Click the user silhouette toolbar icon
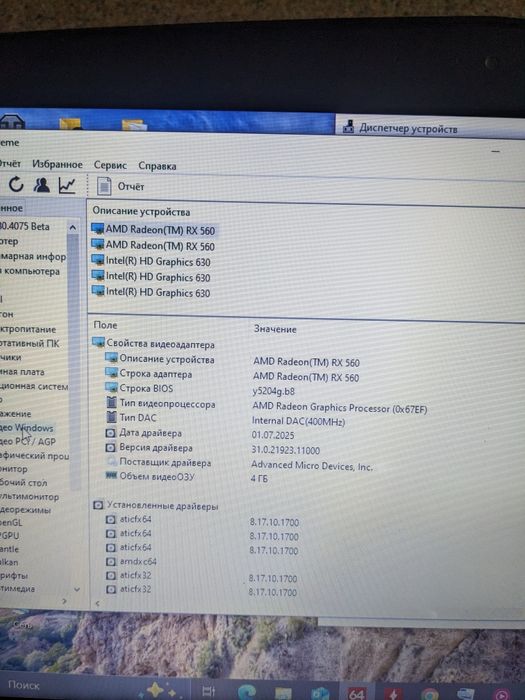This screenshot has width=525, height=700. click(x=42, y=185)
